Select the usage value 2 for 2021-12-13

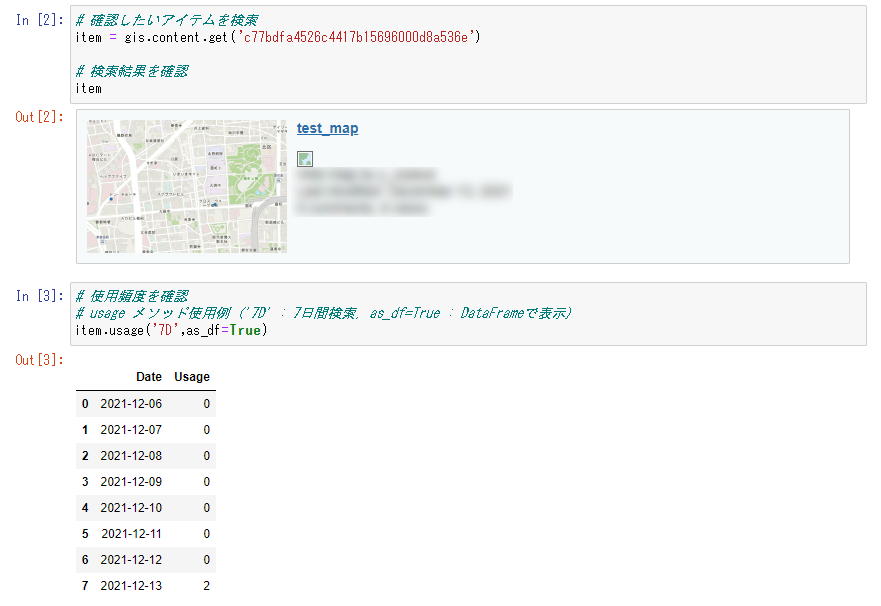206,586
